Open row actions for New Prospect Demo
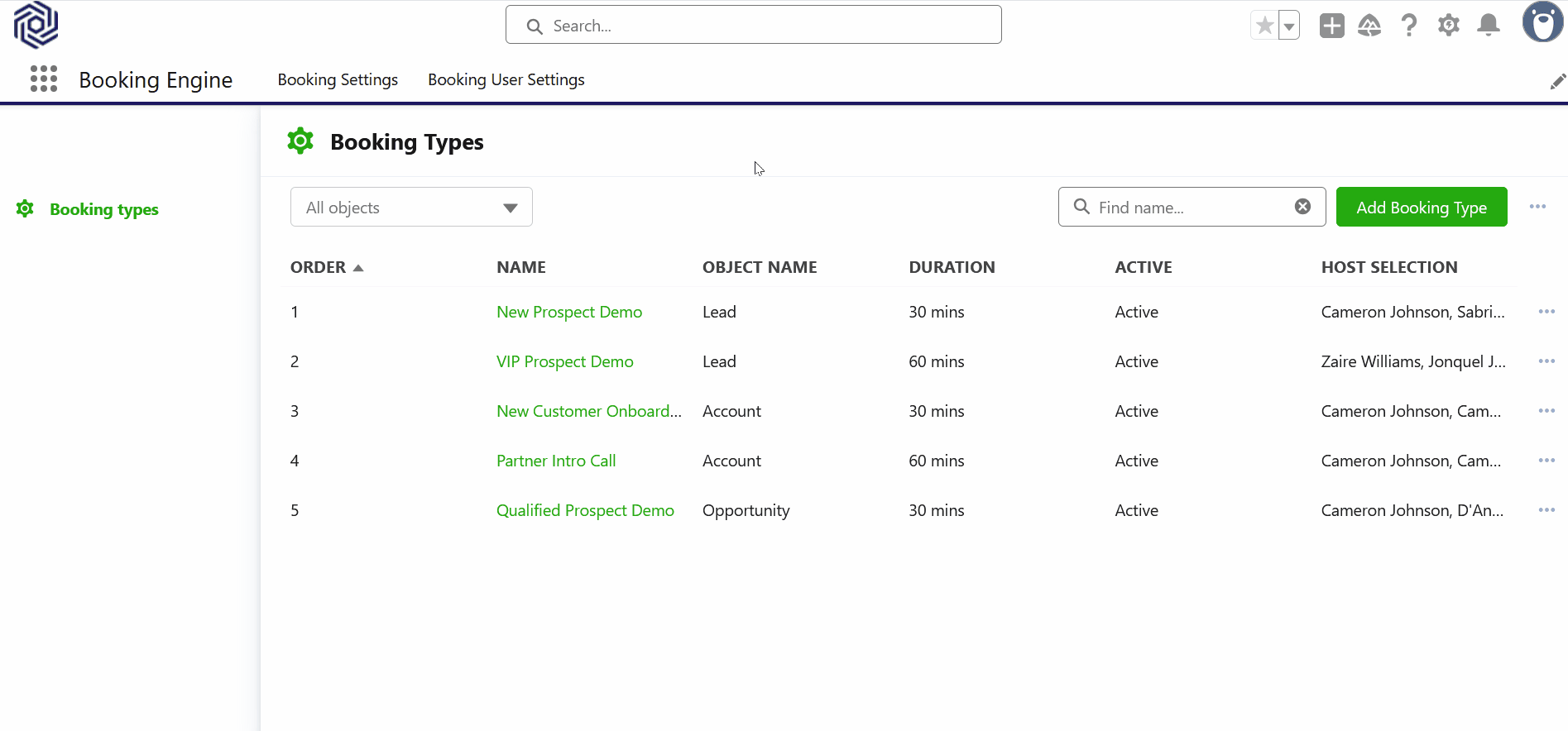This screenshot has height=731, width=1568. point(1546,312)
